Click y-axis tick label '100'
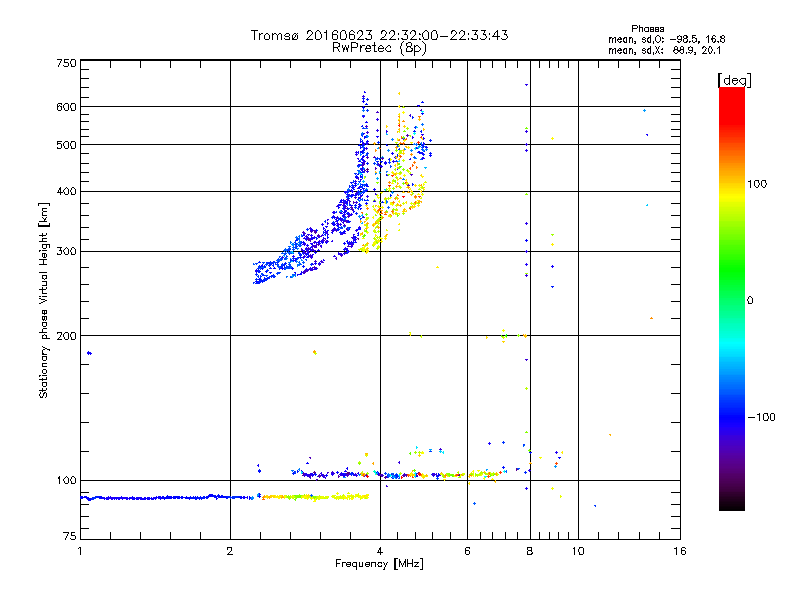Screen dimensions: 800x600 pos(66,481)
